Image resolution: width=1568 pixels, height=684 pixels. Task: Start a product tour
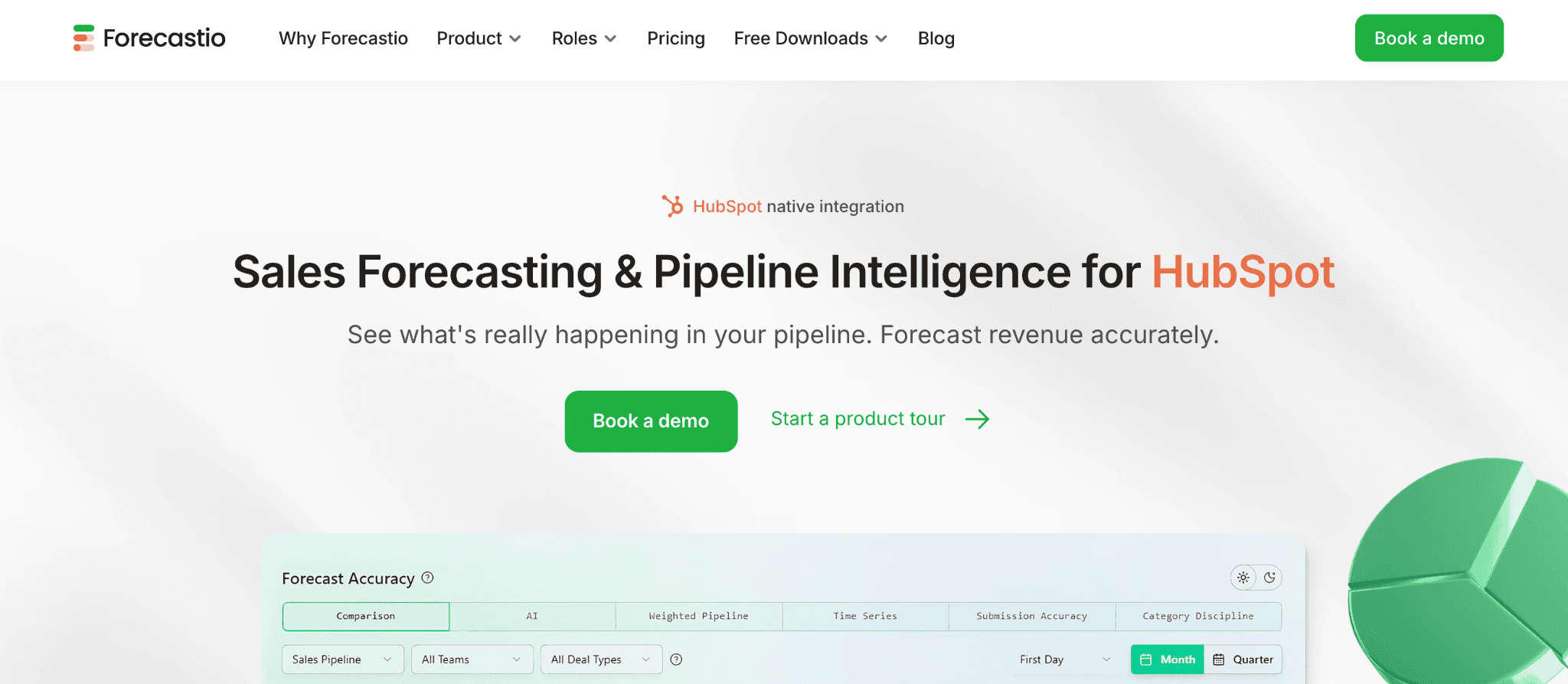(857, 419)
